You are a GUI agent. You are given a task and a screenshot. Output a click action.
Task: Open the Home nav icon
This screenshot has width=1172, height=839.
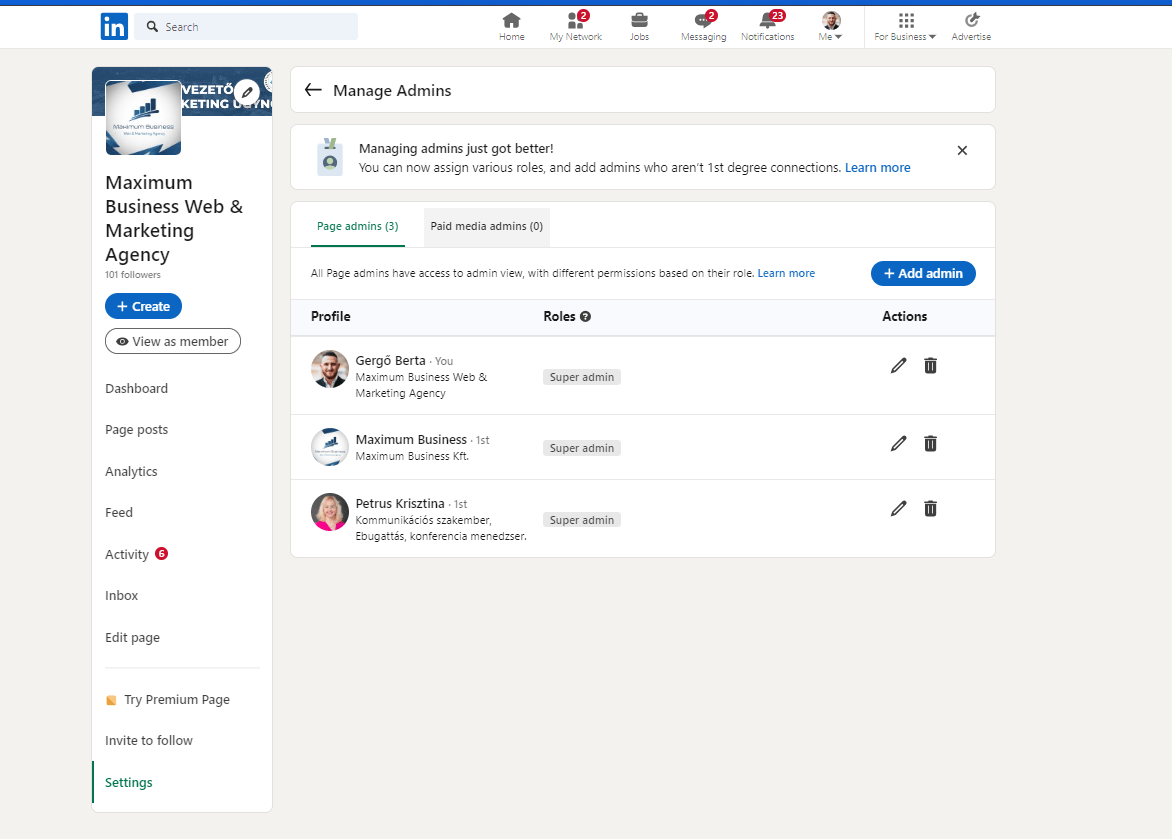[x=511, y=27]
